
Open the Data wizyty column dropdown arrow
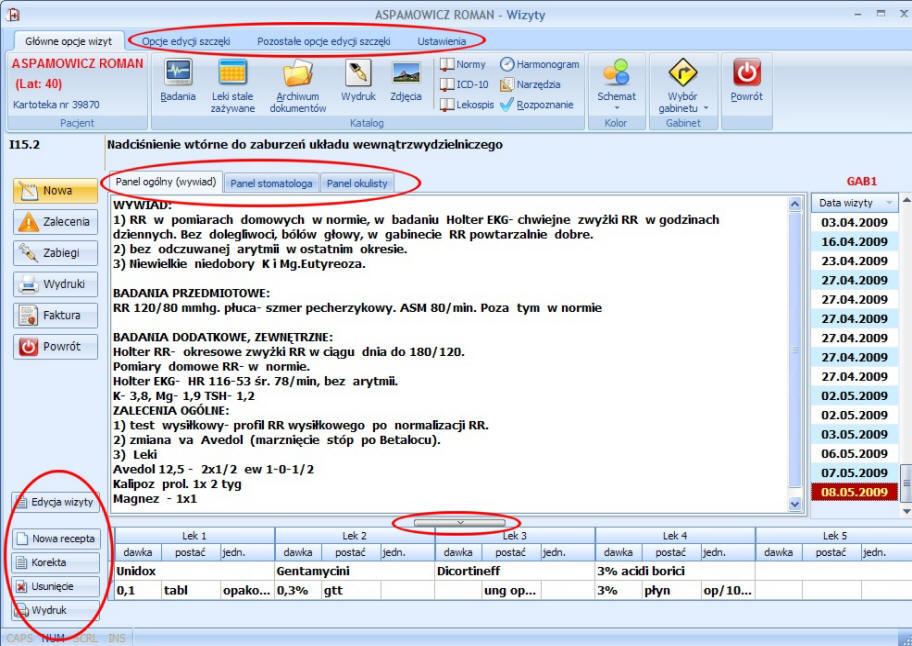pos(889,202)
